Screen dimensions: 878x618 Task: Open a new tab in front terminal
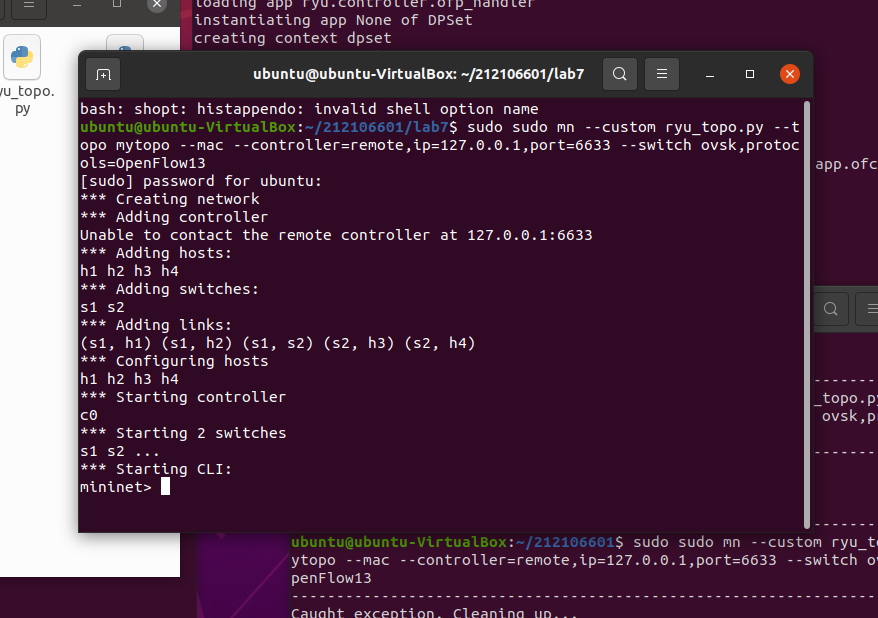coord(103,74)
